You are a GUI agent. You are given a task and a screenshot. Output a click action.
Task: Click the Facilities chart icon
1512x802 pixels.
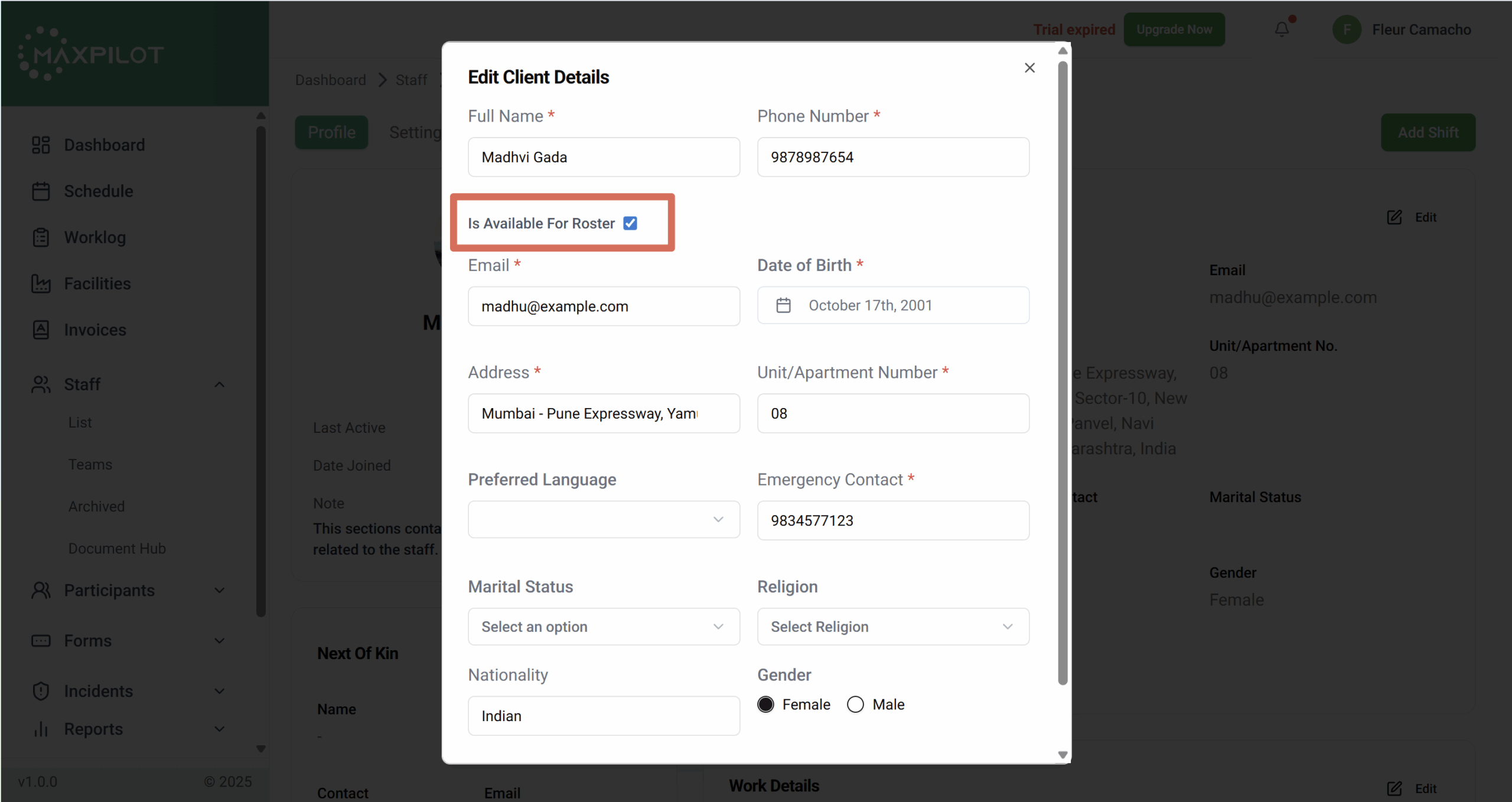[x=40, y=283]
